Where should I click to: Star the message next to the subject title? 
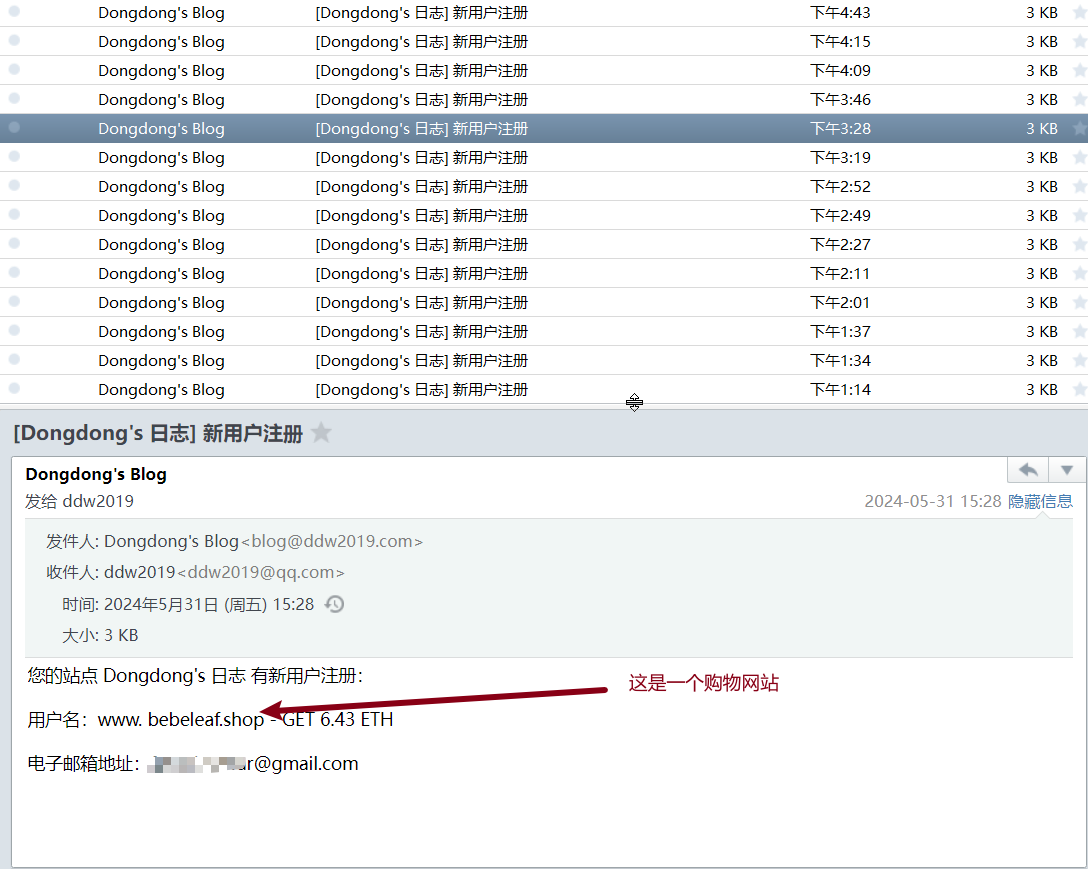(x=321, y=433)
